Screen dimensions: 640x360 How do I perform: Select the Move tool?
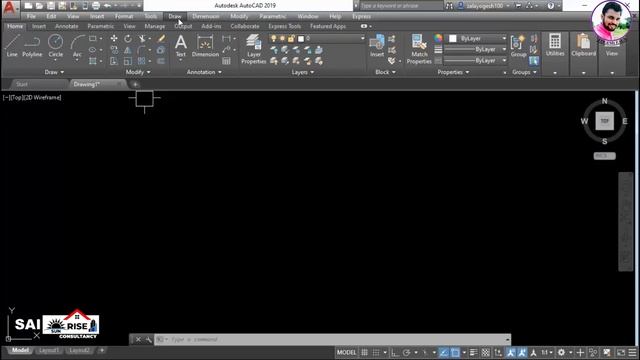click(114, 38)
